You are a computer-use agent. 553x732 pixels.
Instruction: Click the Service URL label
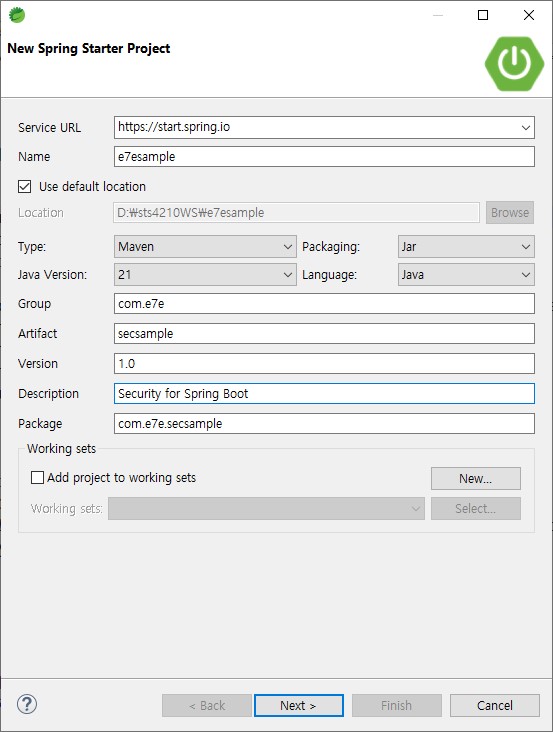point(49,127)
